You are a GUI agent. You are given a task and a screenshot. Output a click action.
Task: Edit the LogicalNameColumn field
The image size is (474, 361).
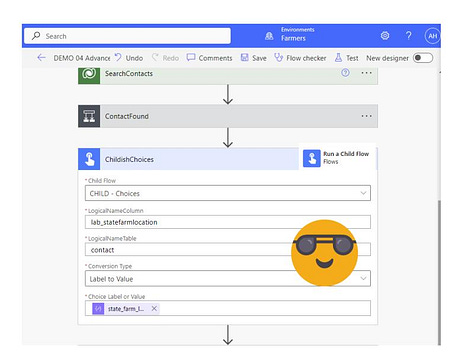228,222
